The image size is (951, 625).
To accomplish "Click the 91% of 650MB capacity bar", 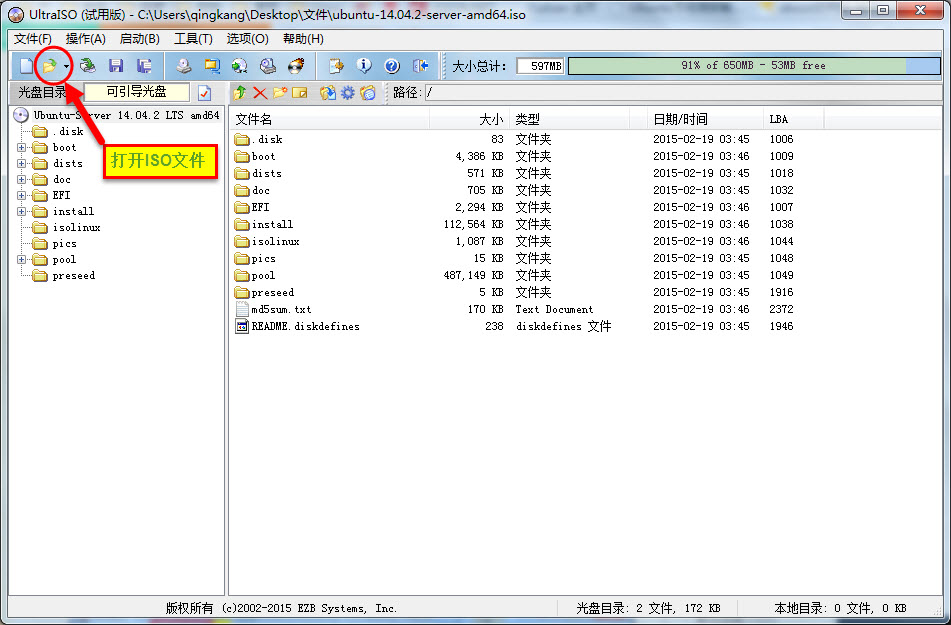I will pos(753,66).
